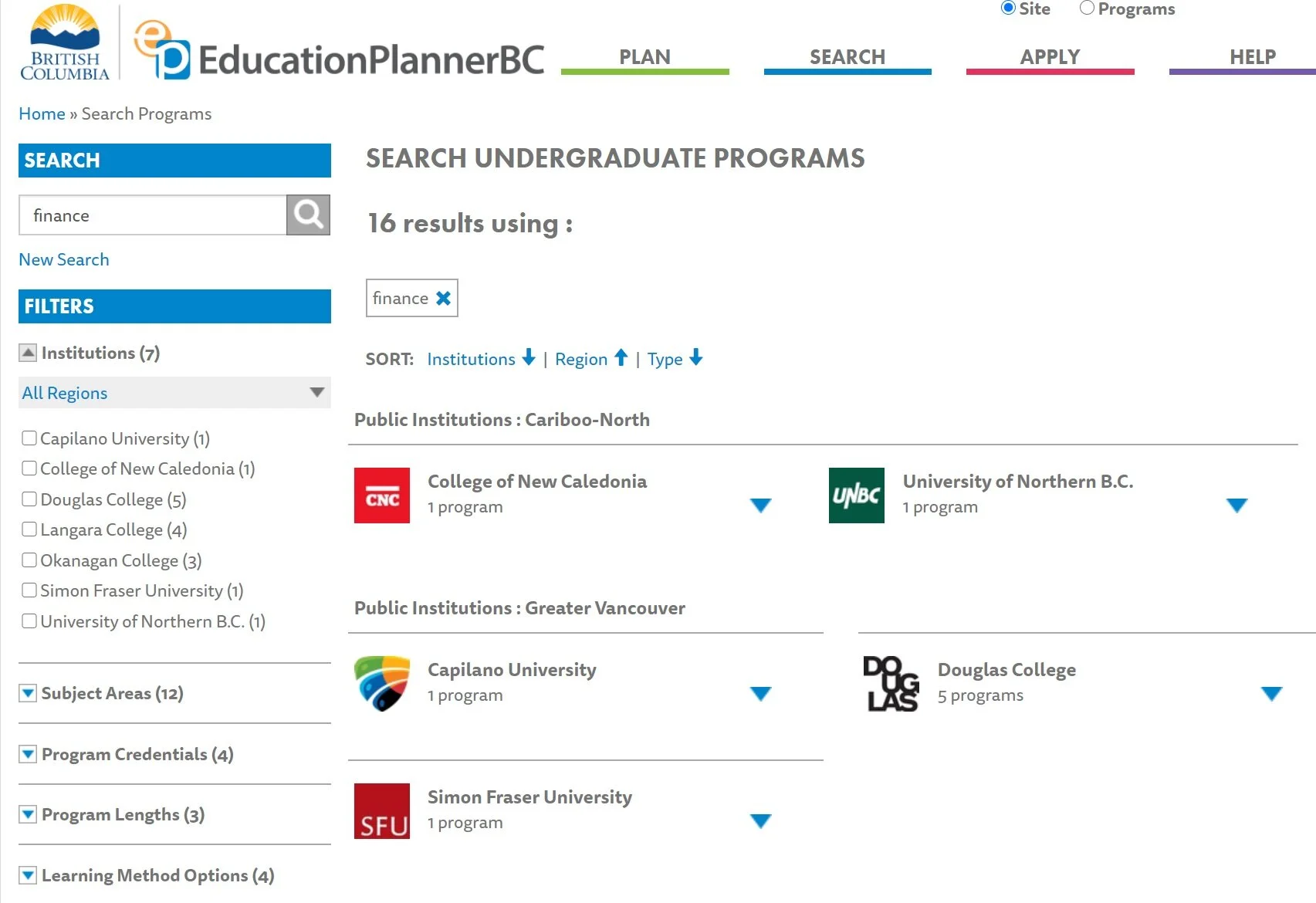1316x903 pixels.
Task: Check the Douglas College filter checkbox
Action: click(x=29, y=498)
